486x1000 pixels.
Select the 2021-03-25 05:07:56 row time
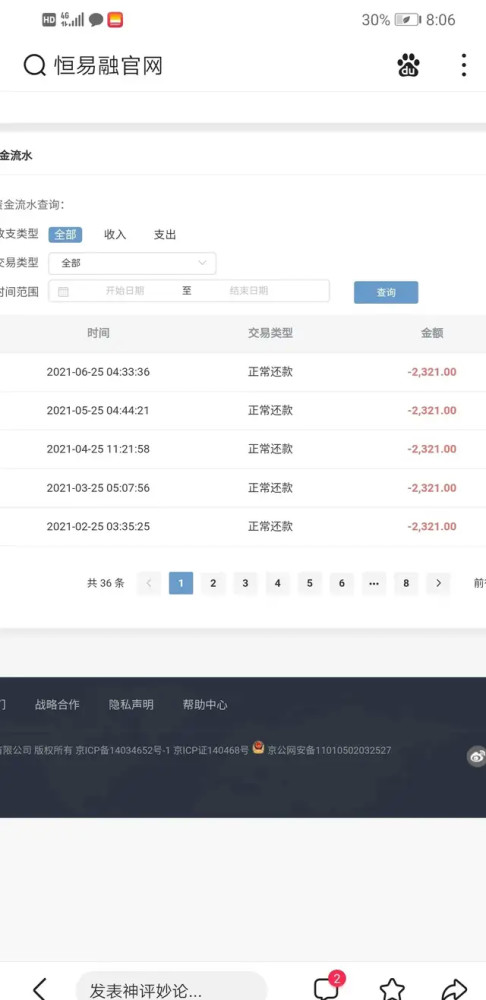98,488
